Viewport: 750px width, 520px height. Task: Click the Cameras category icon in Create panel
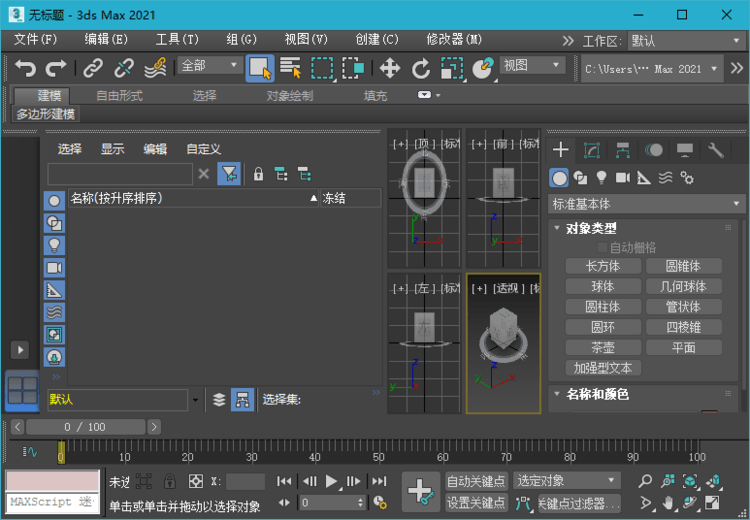(x=623, y=177)
